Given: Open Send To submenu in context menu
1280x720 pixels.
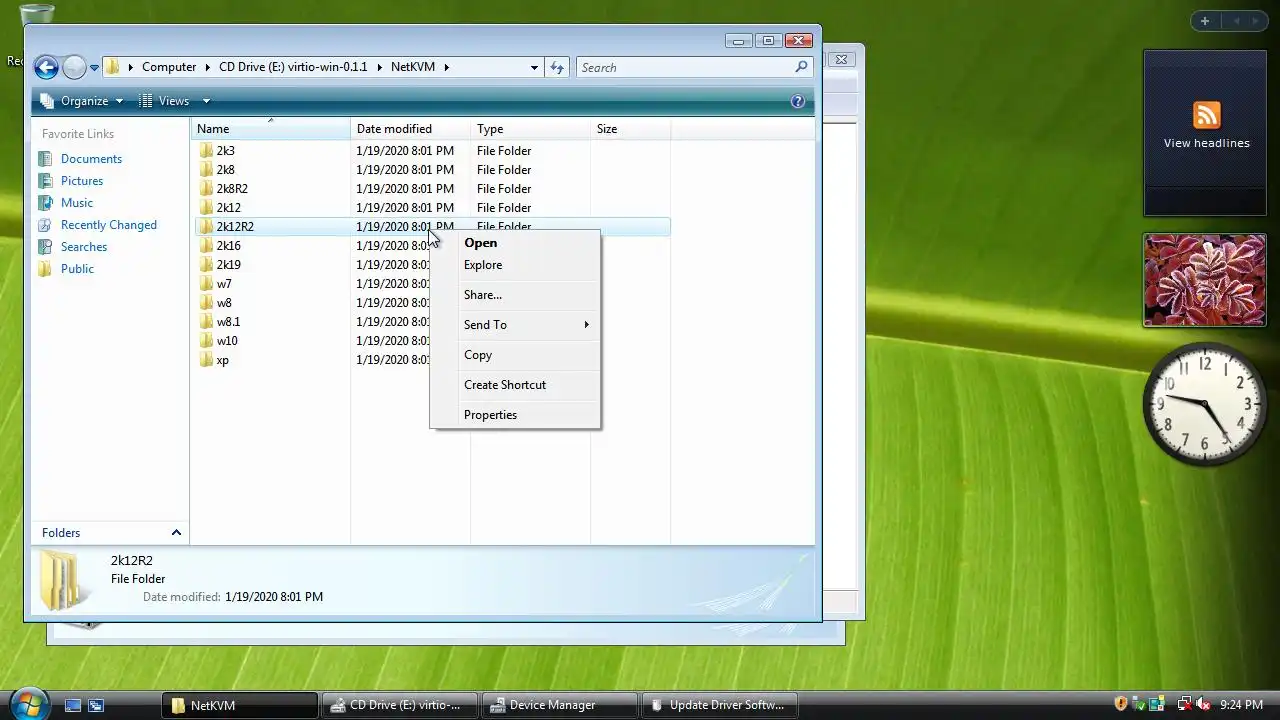Looking at the screenshot, I should (x=515, y=325).
